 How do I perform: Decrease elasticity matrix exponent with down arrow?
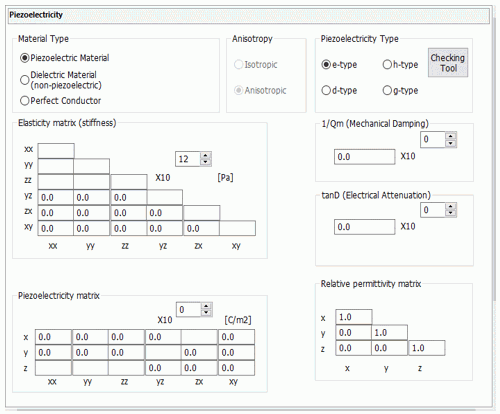pos(206,162)
